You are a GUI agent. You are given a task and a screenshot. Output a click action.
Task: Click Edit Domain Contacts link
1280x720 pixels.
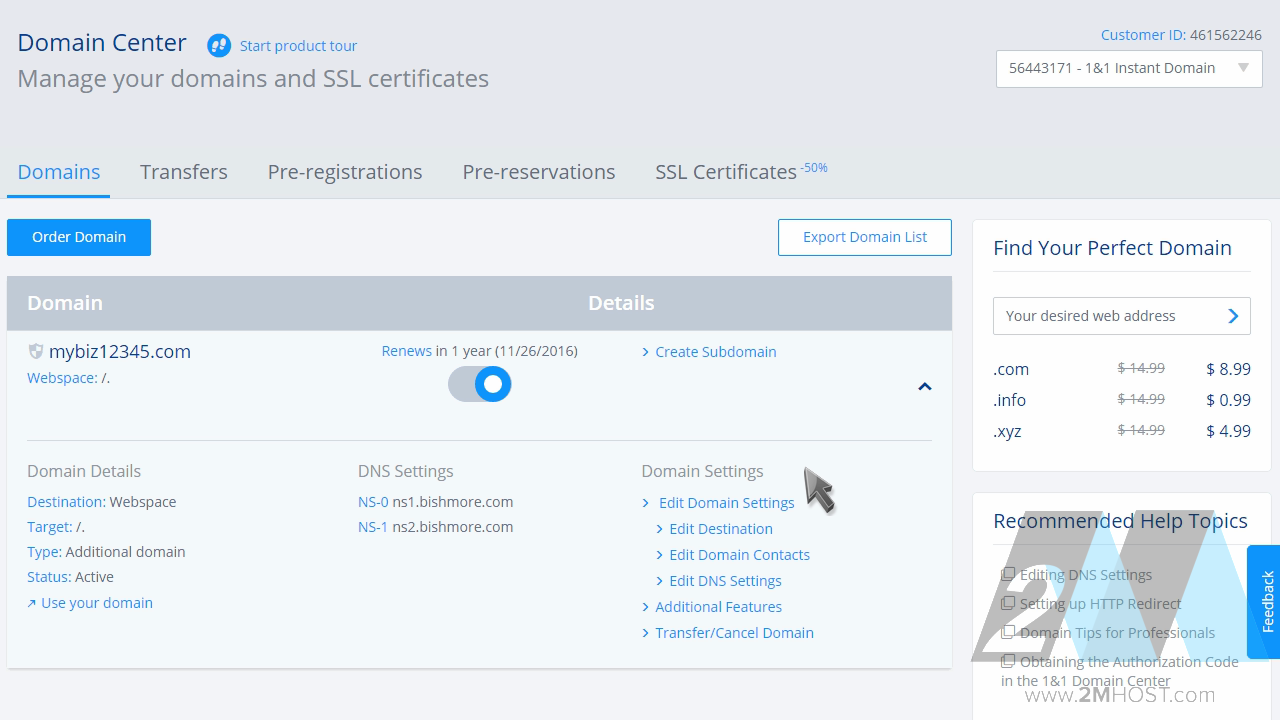740,555
